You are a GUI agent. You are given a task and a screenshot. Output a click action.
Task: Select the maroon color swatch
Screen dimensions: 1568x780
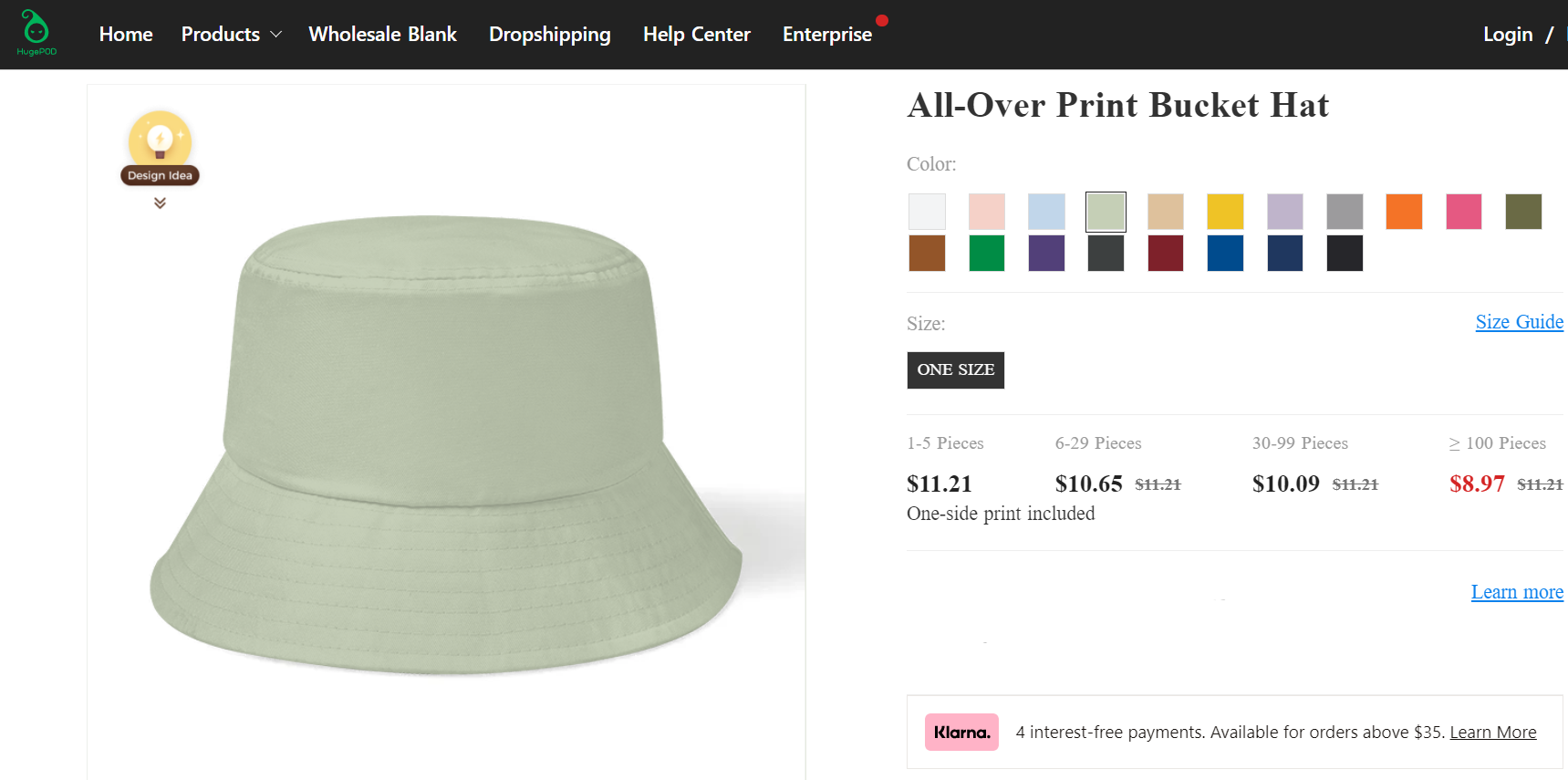pyautogui.click(x=1165, y=253)
